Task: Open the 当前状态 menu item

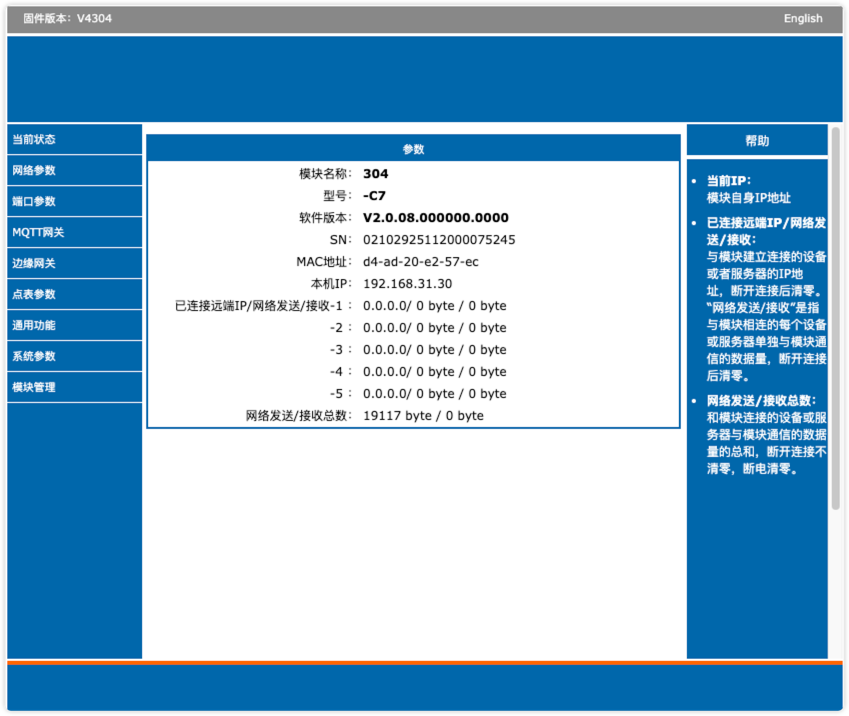Action: click(x=75, y=139)
